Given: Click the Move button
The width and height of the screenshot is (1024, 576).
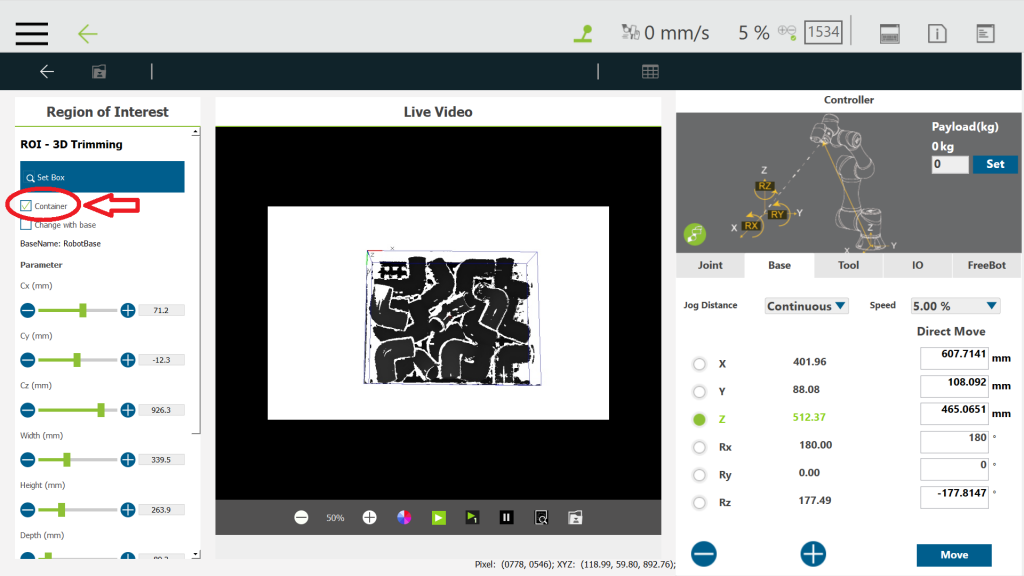Looking at the screenshot, I should [x=953, y=555].
